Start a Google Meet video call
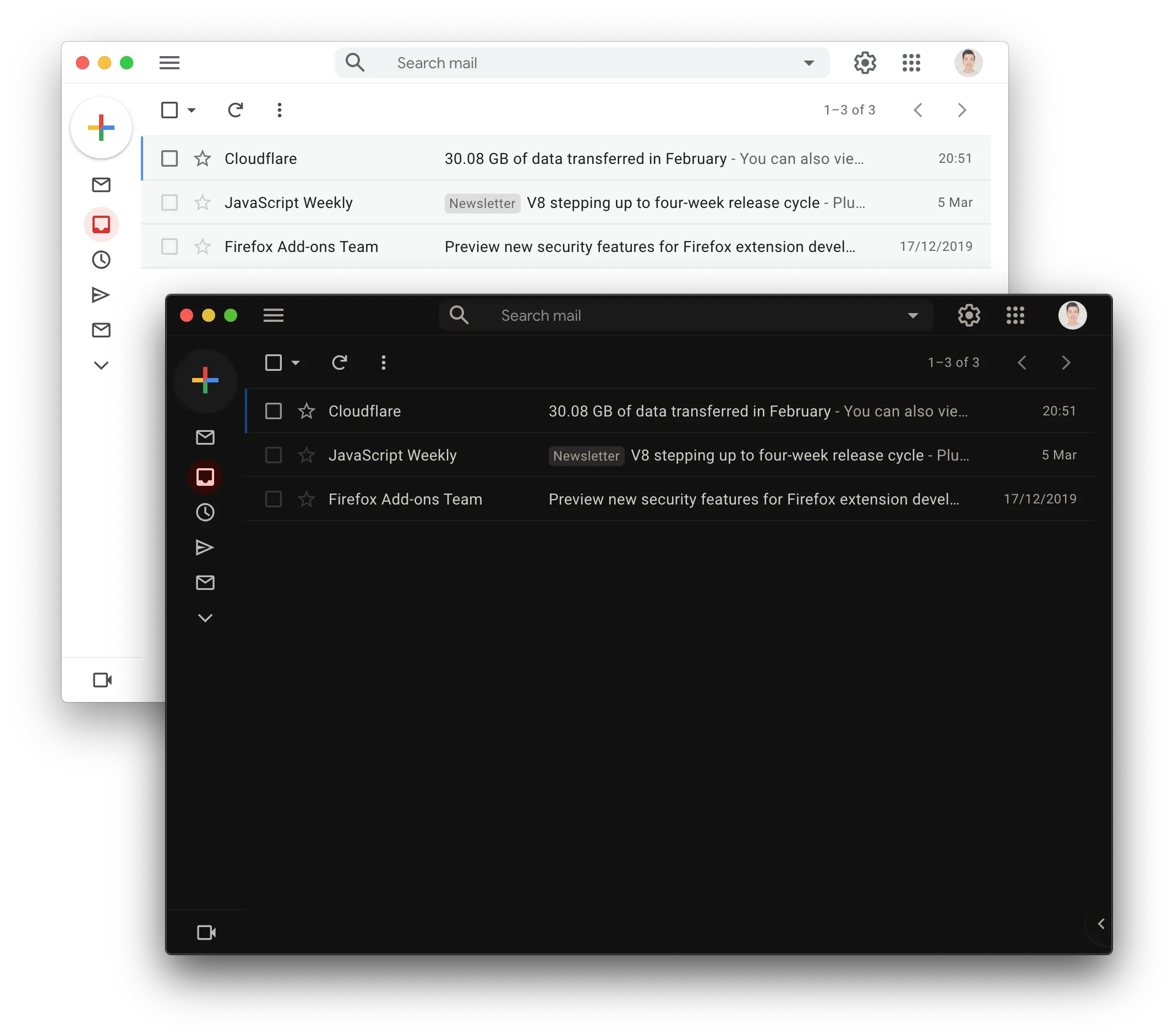 206,932
